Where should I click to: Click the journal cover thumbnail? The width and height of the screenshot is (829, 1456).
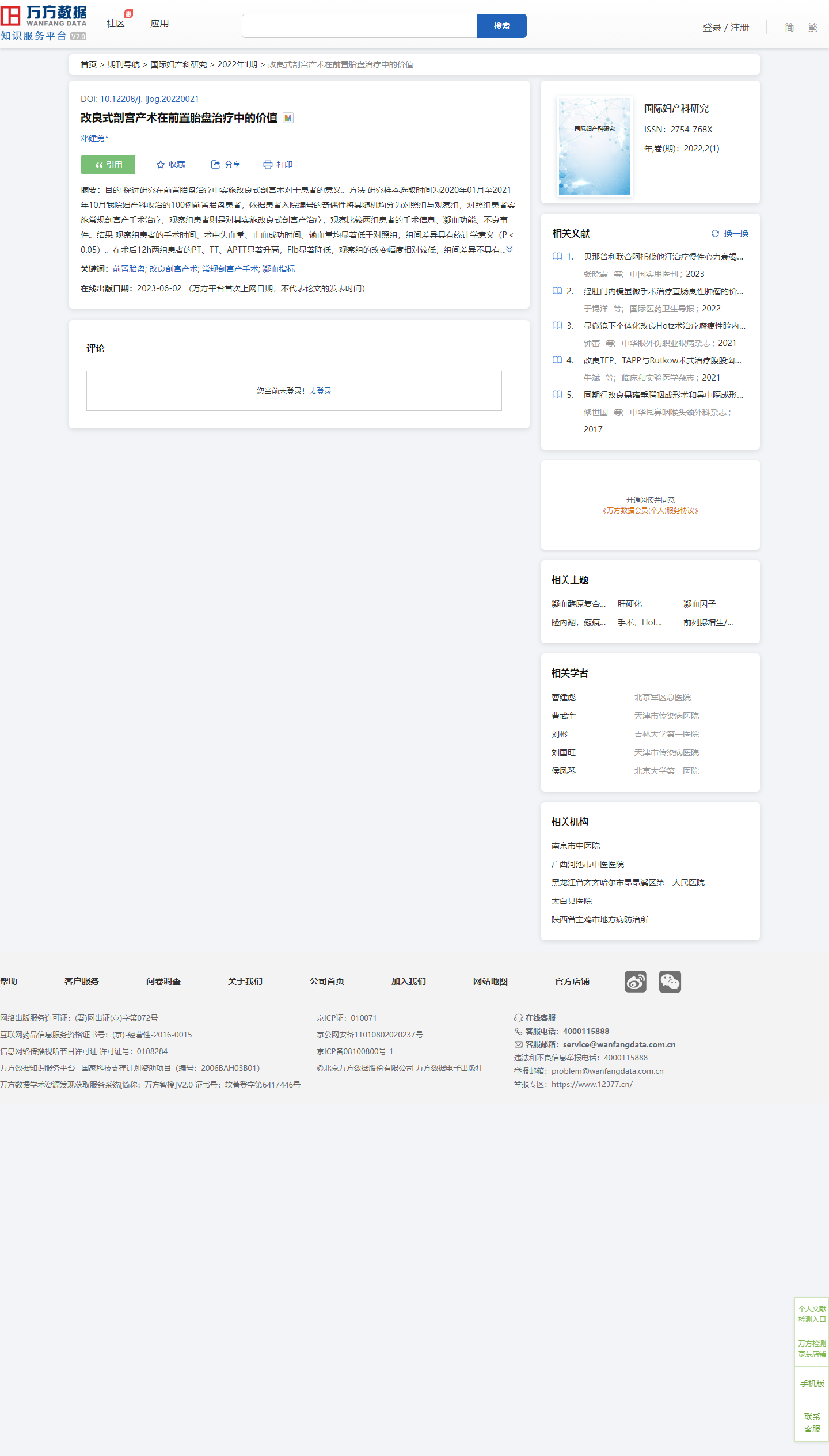coord(595,146)
